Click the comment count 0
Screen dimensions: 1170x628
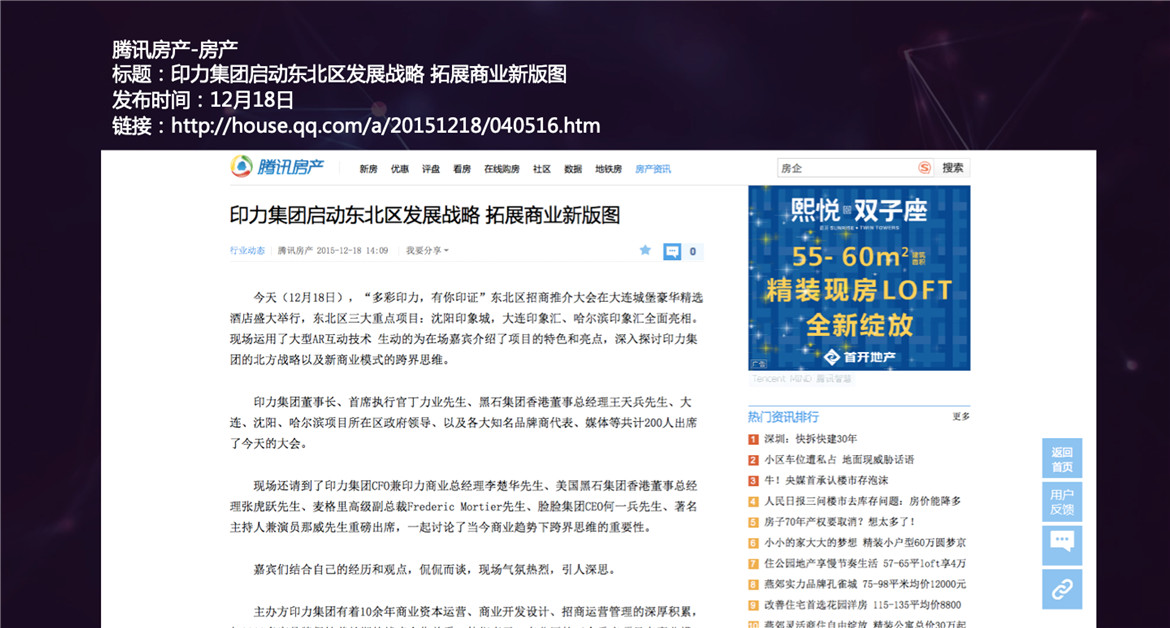point(692,251)
